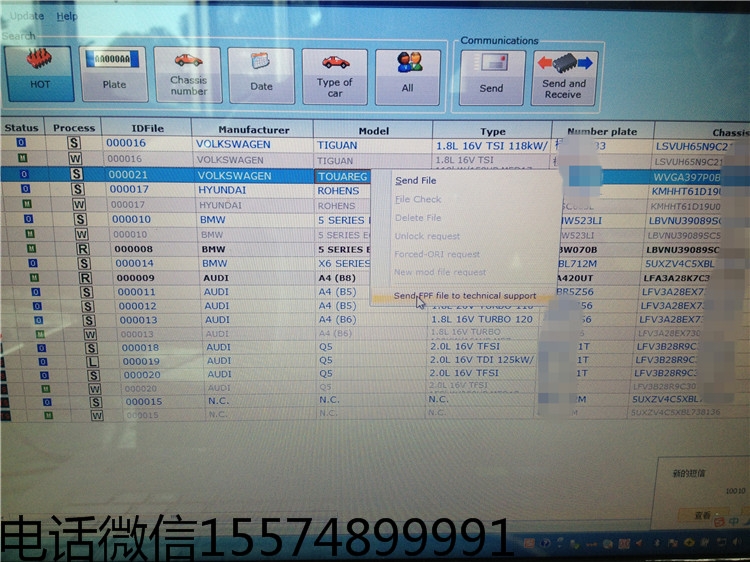Sort by Status column header
This screenshot has height=562, width=750.
(22, 127)
